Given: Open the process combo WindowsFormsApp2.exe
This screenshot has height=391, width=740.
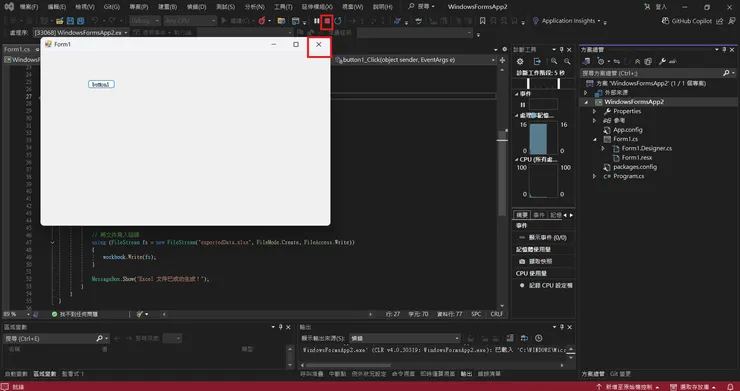Looking at the screenshot, I should tap(81, 33).
